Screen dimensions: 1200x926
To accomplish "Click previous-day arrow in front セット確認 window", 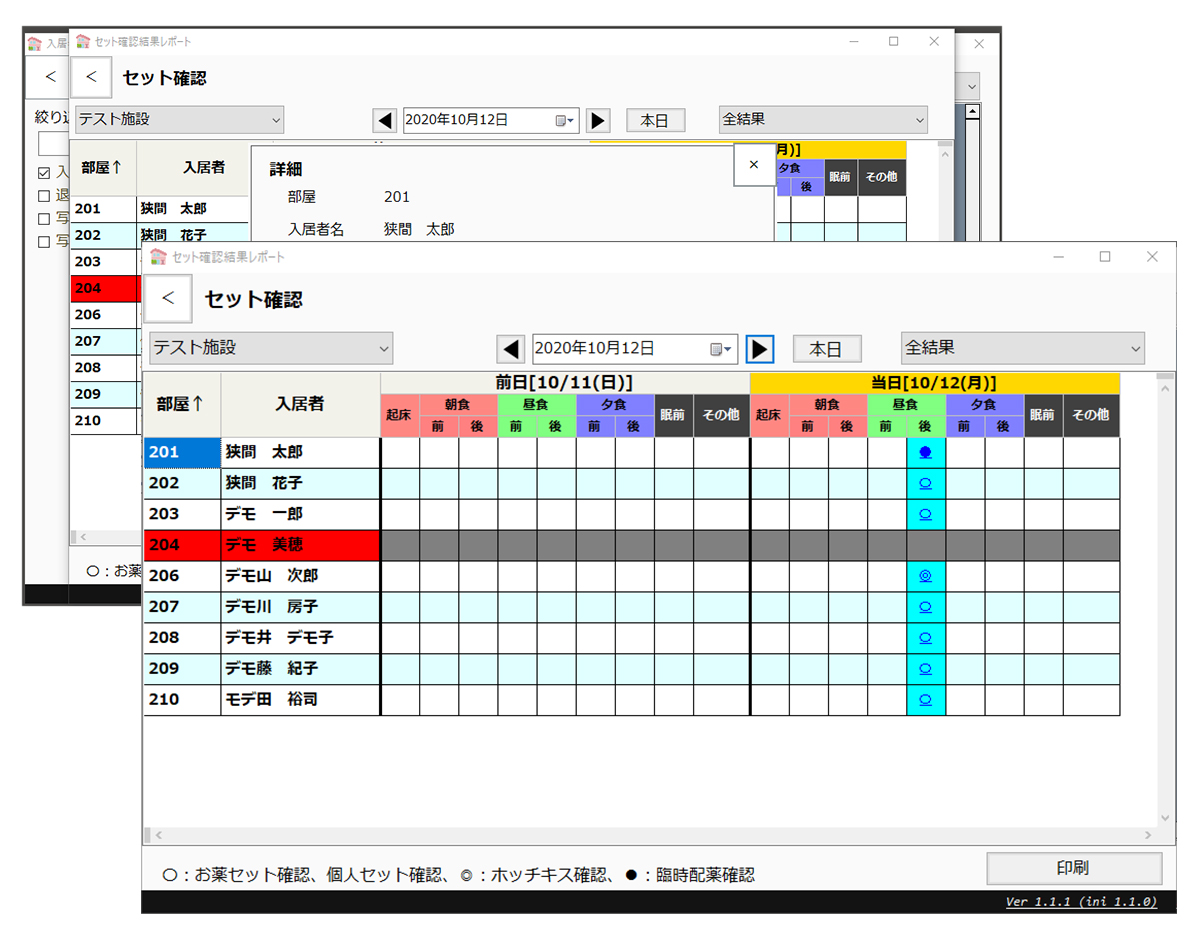I will coord(511,349).
